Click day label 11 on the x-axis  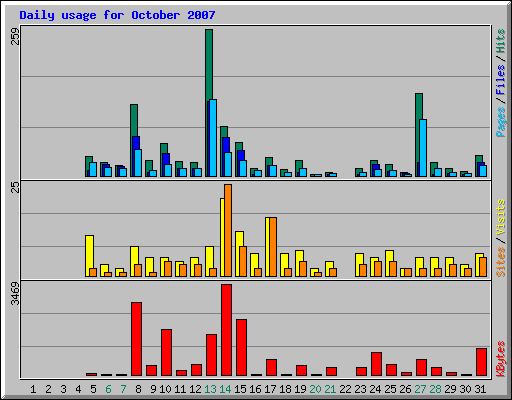coord(180,389)
